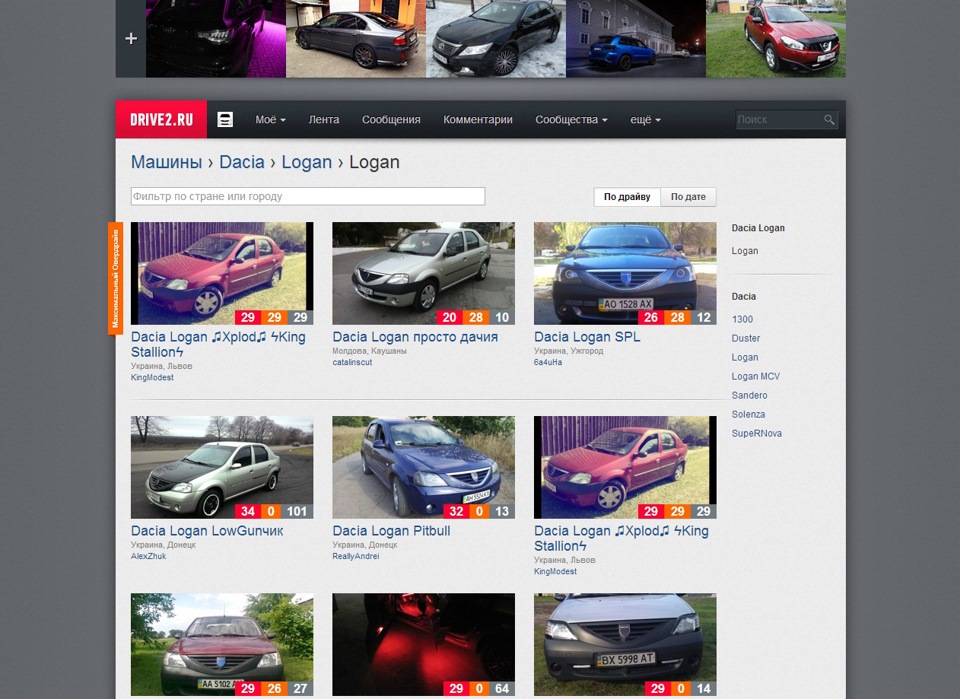Click gray badge 13 on Pitbull photo
Image resolution: width=960 pixels, height=699 pixels.
click(x=502, y=511)
